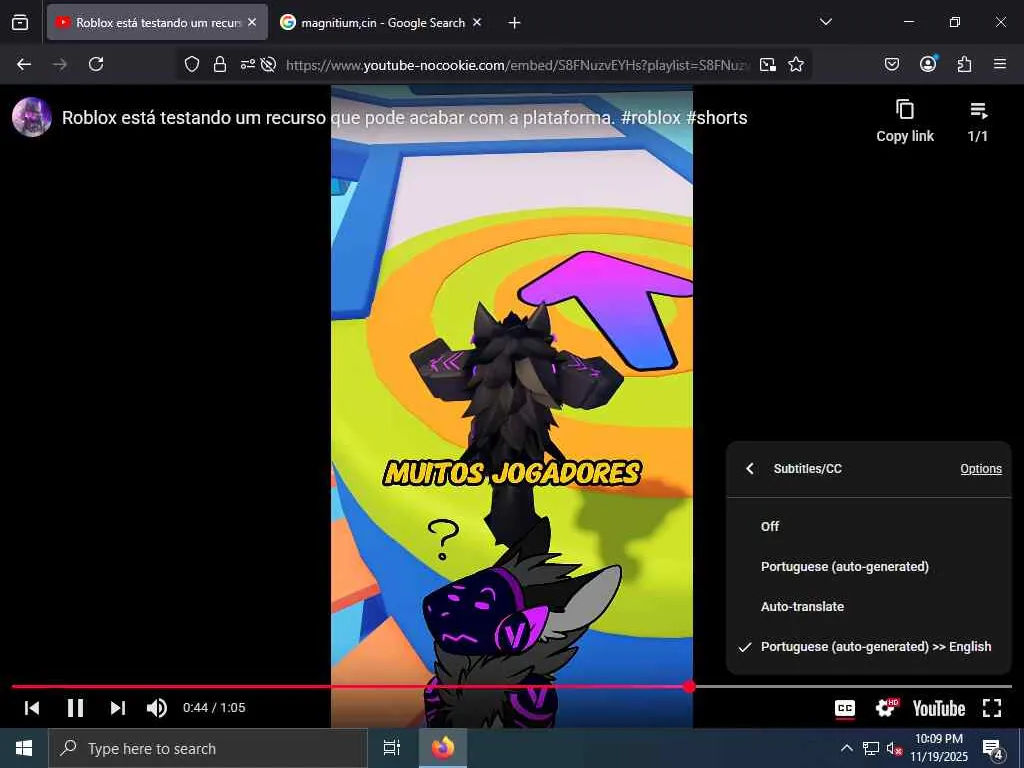The height and width of the screenshot is (768, 1024).
Task: Open subtitles Options link
Action: coord(981,468)
